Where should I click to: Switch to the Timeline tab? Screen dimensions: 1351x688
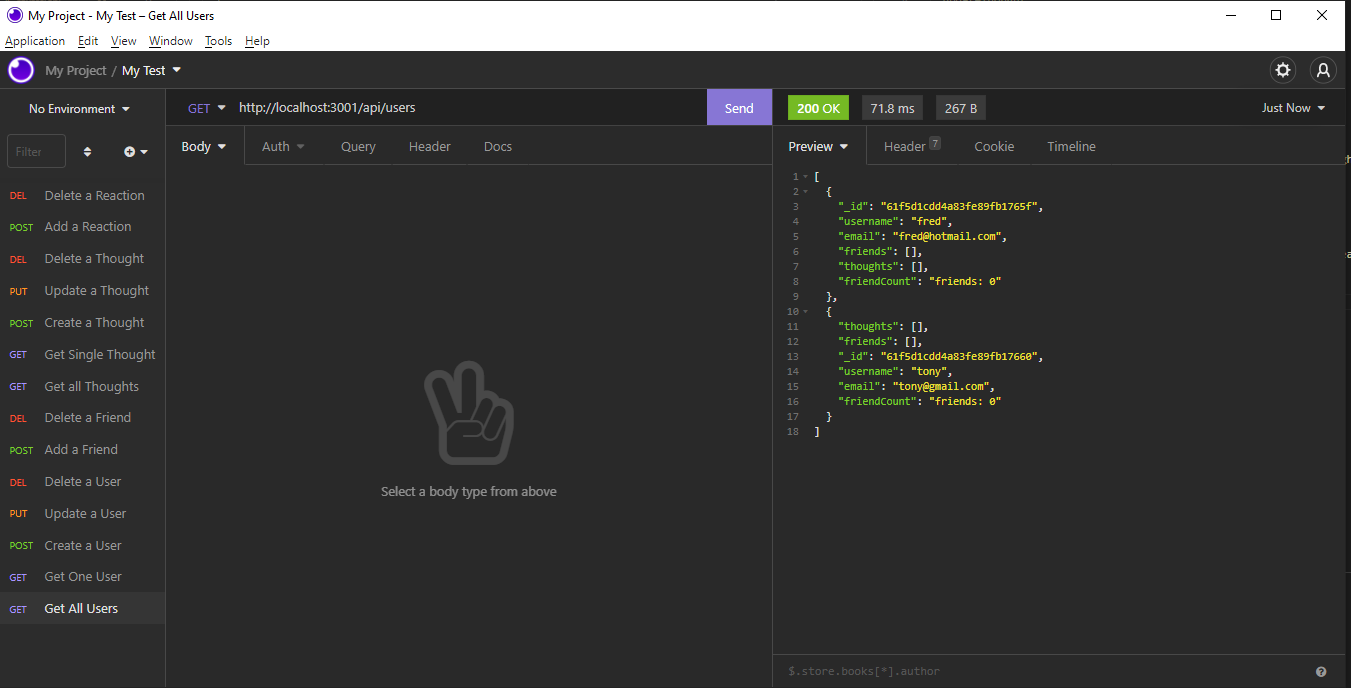tap(1071, 146)
